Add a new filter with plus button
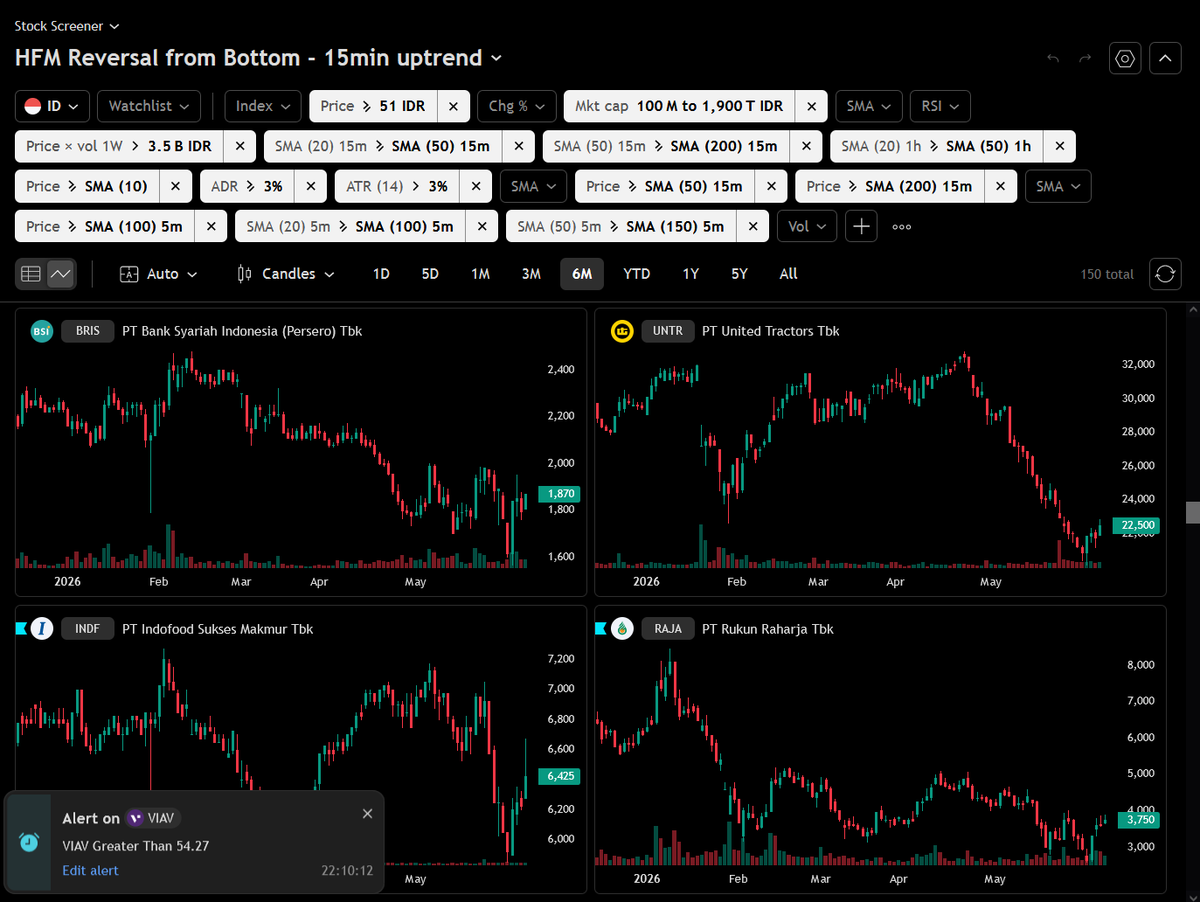This screenshot has height=902, width=1200. tap(861, 226)
